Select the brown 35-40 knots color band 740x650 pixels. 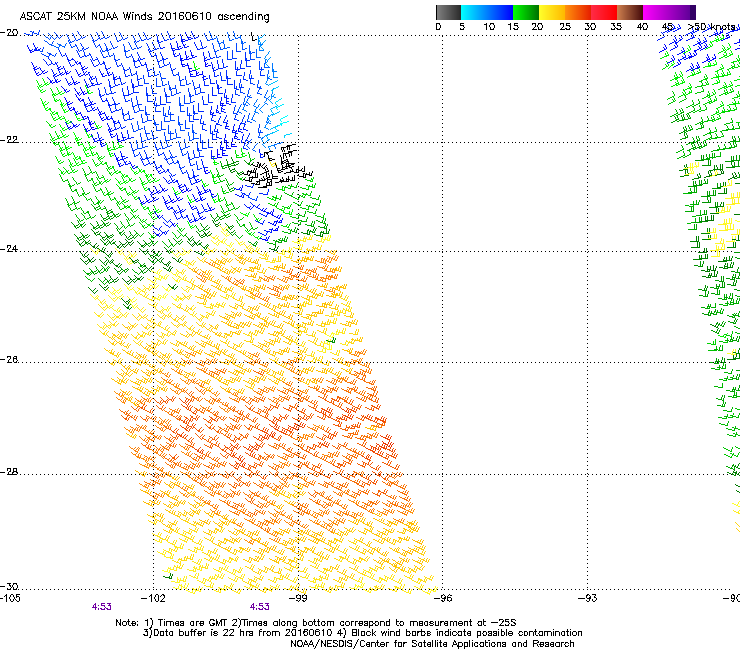point(630,12)
